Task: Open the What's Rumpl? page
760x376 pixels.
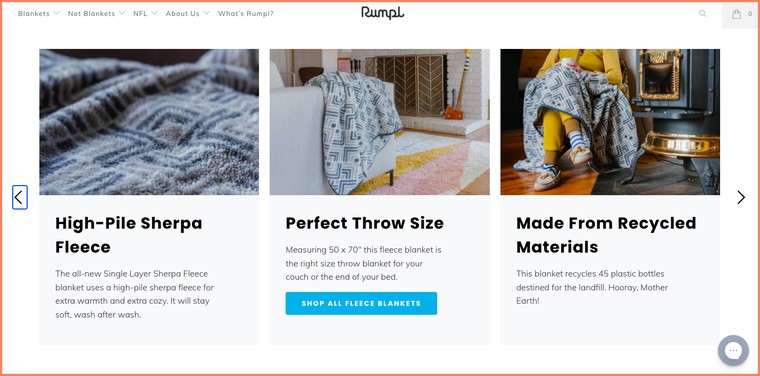Action: click(x=246, y=14)
